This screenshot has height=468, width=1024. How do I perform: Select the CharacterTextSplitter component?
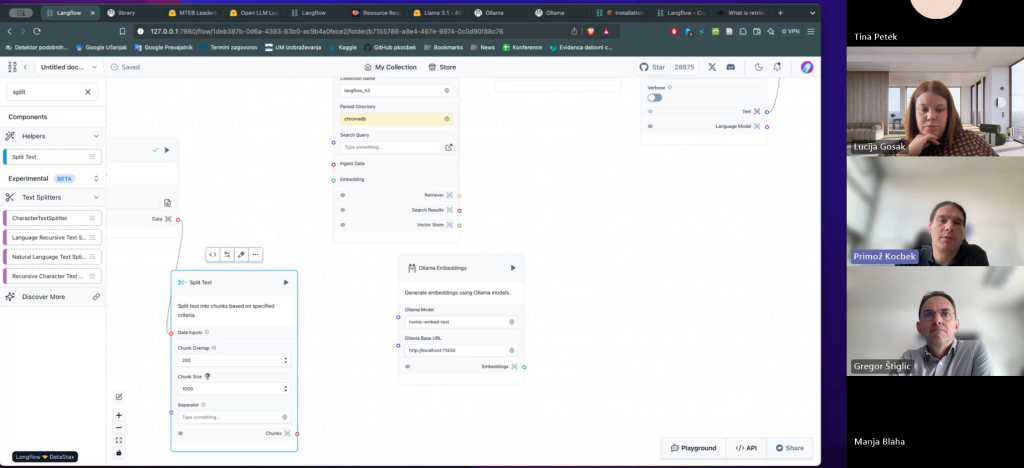coord(52,218)
